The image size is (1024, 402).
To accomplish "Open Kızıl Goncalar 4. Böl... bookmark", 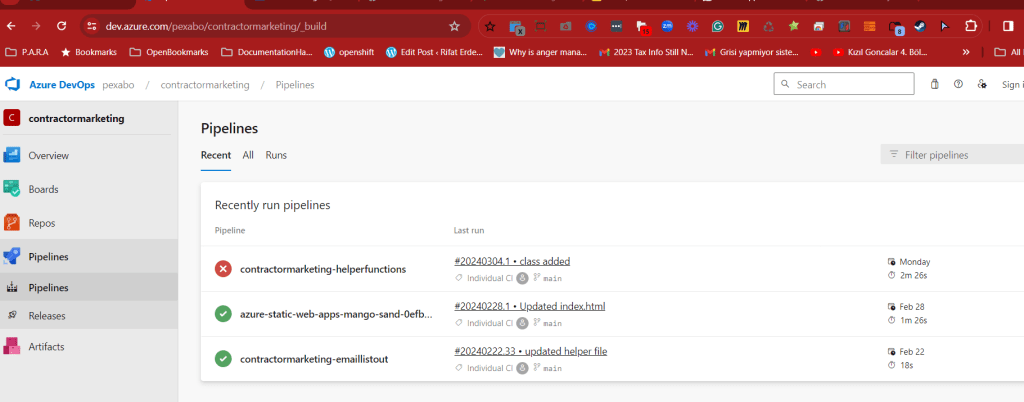I will (880, 52).
